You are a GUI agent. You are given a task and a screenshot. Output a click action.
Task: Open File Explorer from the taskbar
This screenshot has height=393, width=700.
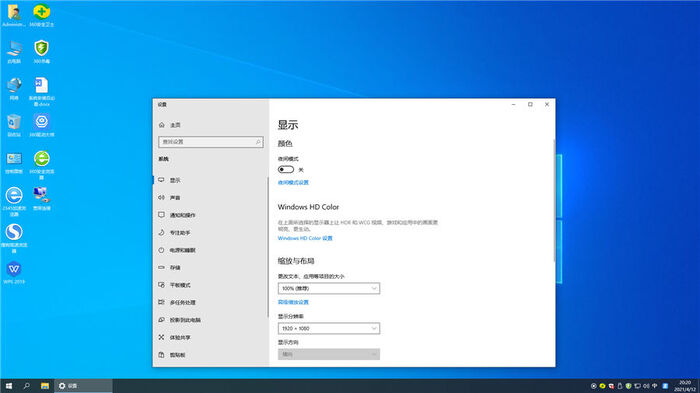tap(45, 386)
